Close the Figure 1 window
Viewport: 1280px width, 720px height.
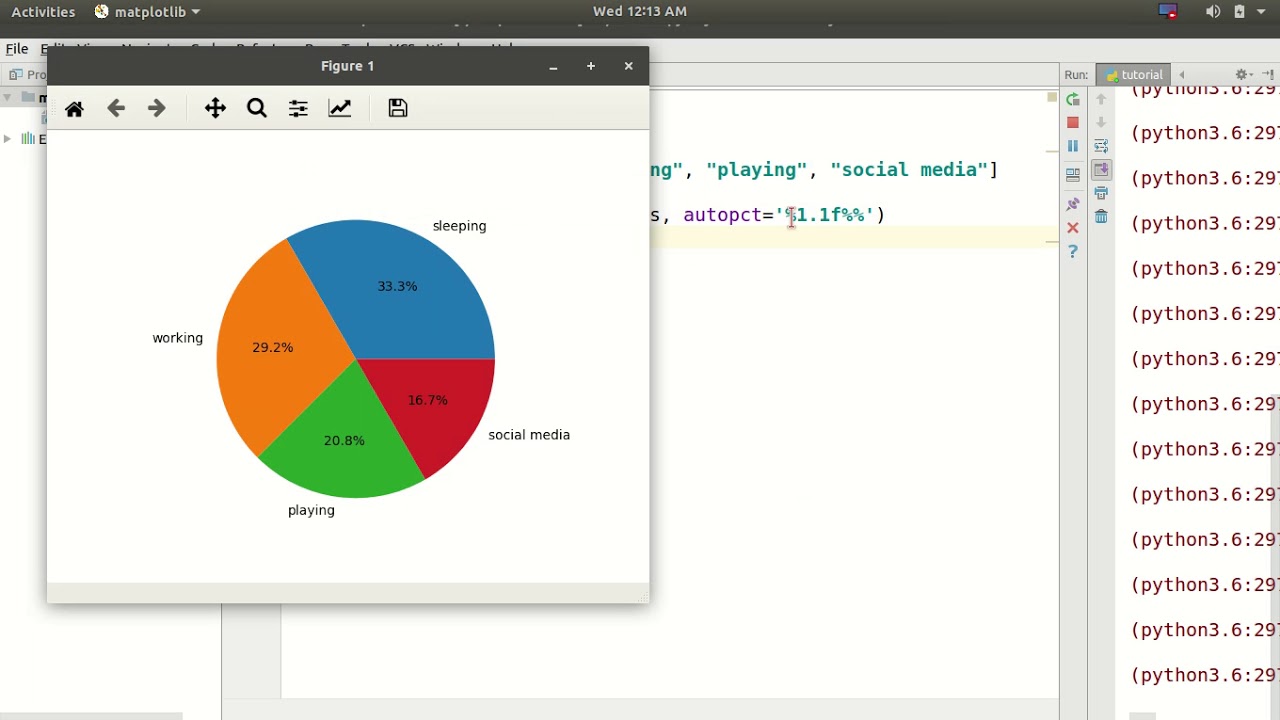point(628,66)
